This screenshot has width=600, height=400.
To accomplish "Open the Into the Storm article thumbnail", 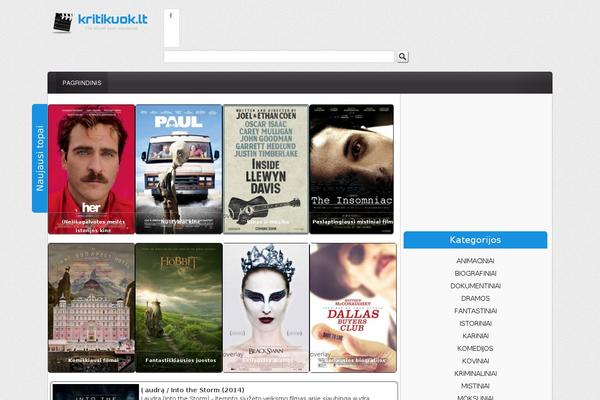I will click(96, 392).
